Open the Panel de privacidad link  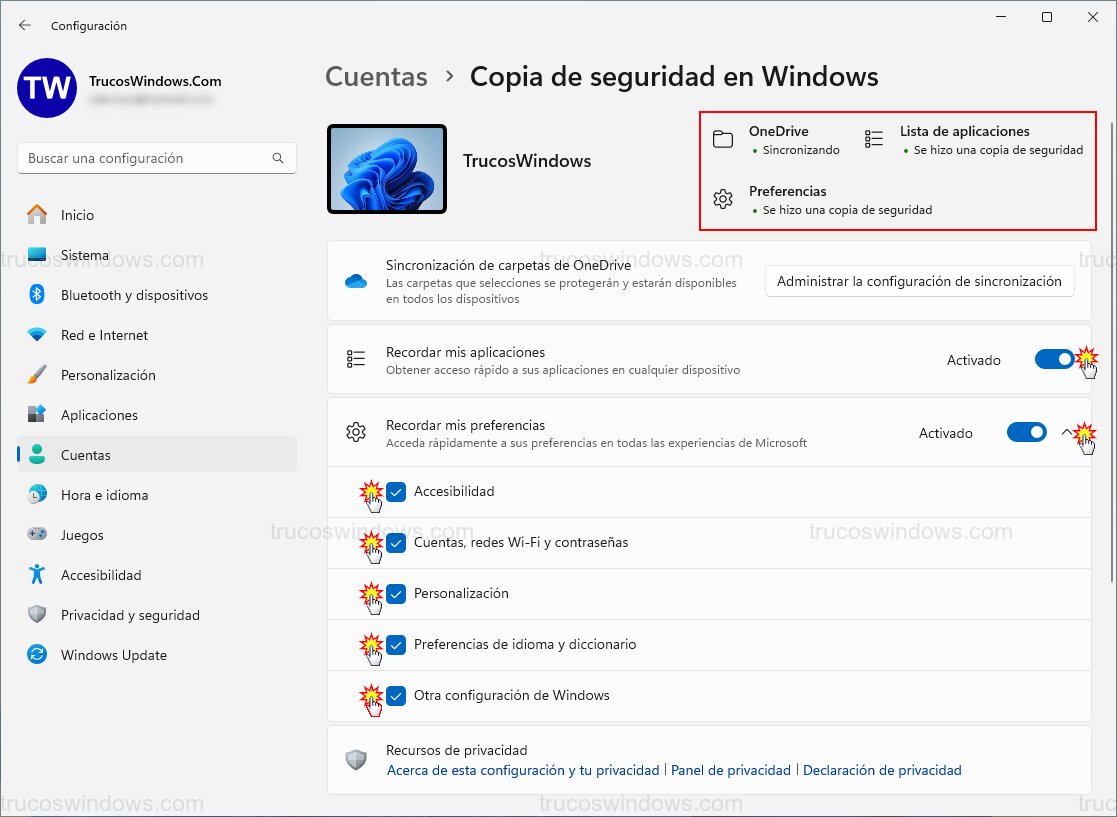(x=733, y=770)
